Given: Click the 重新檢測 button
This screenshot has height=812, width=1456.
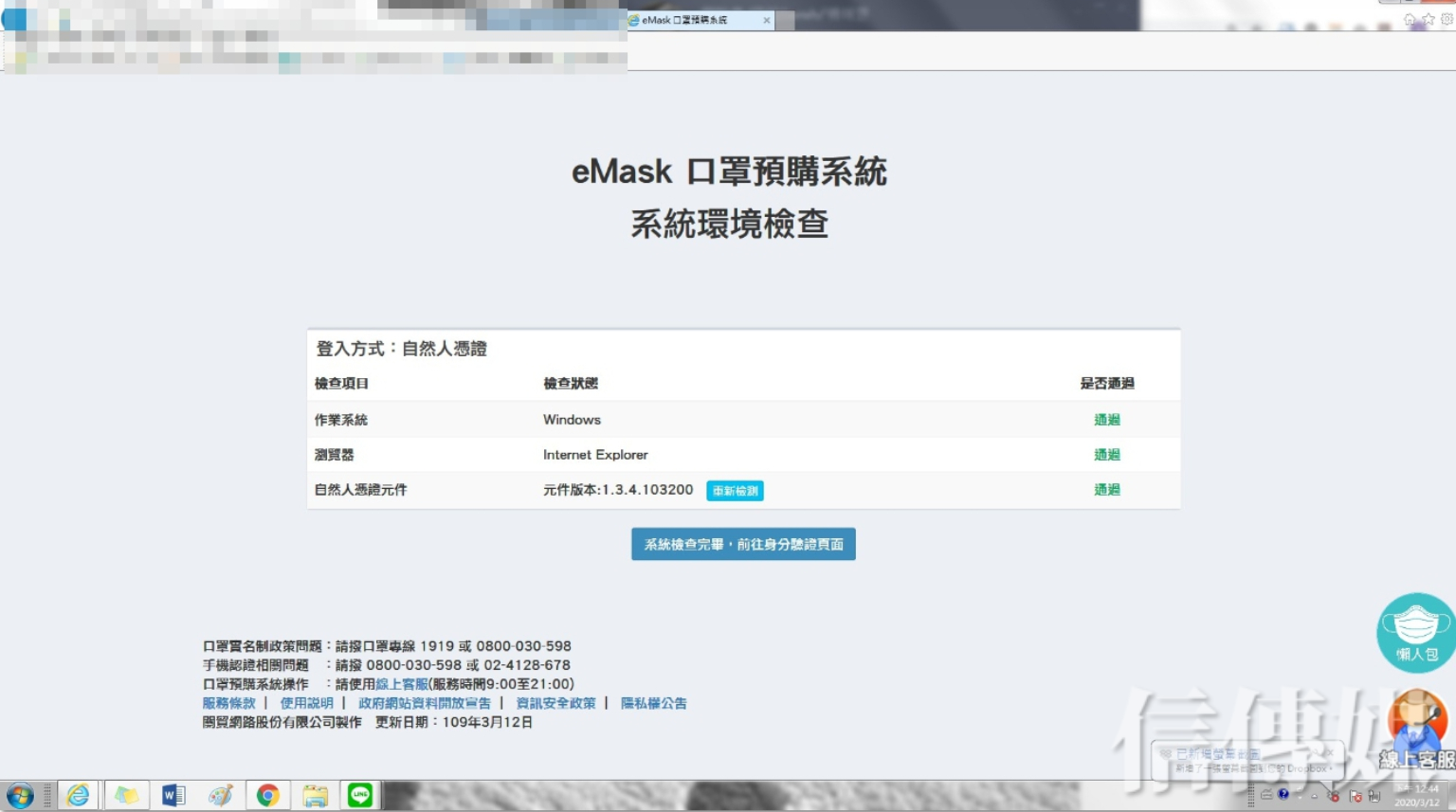Looking at the screenshot, I should 735,491.
